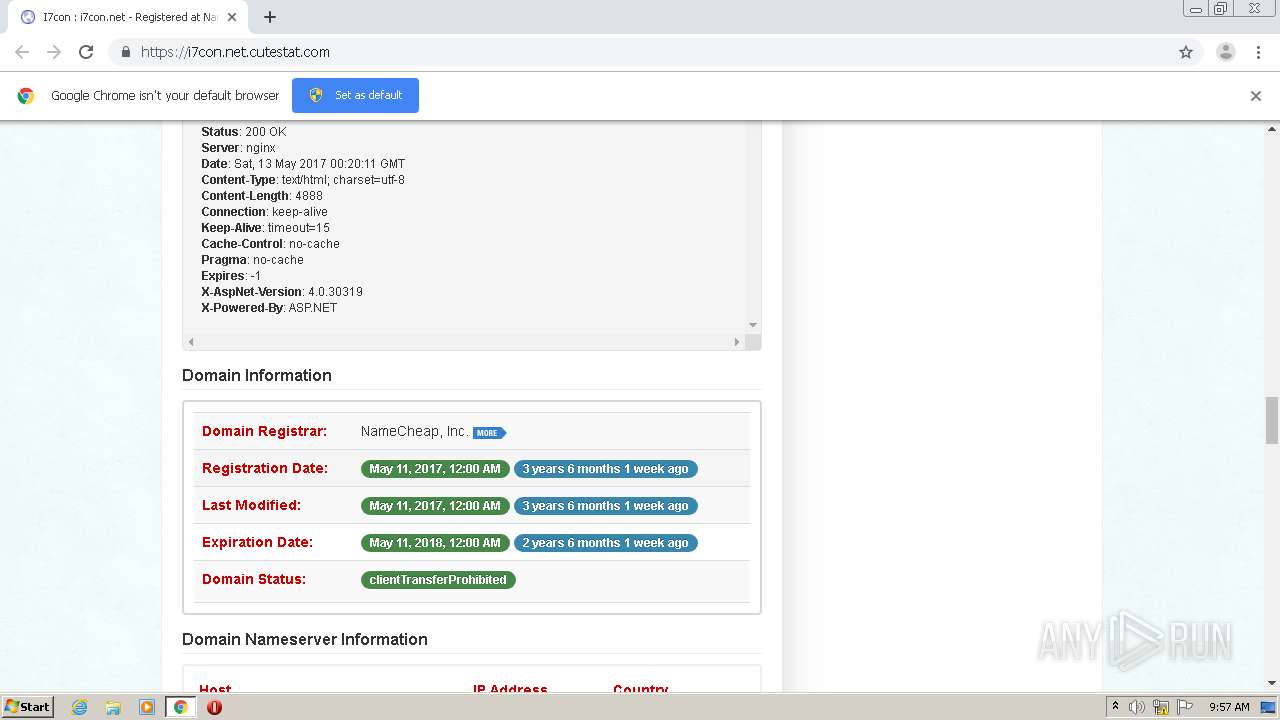Select the I7con cutestat tab
The width and height of the screenshot is (1280, 720).
pos(130,17)
